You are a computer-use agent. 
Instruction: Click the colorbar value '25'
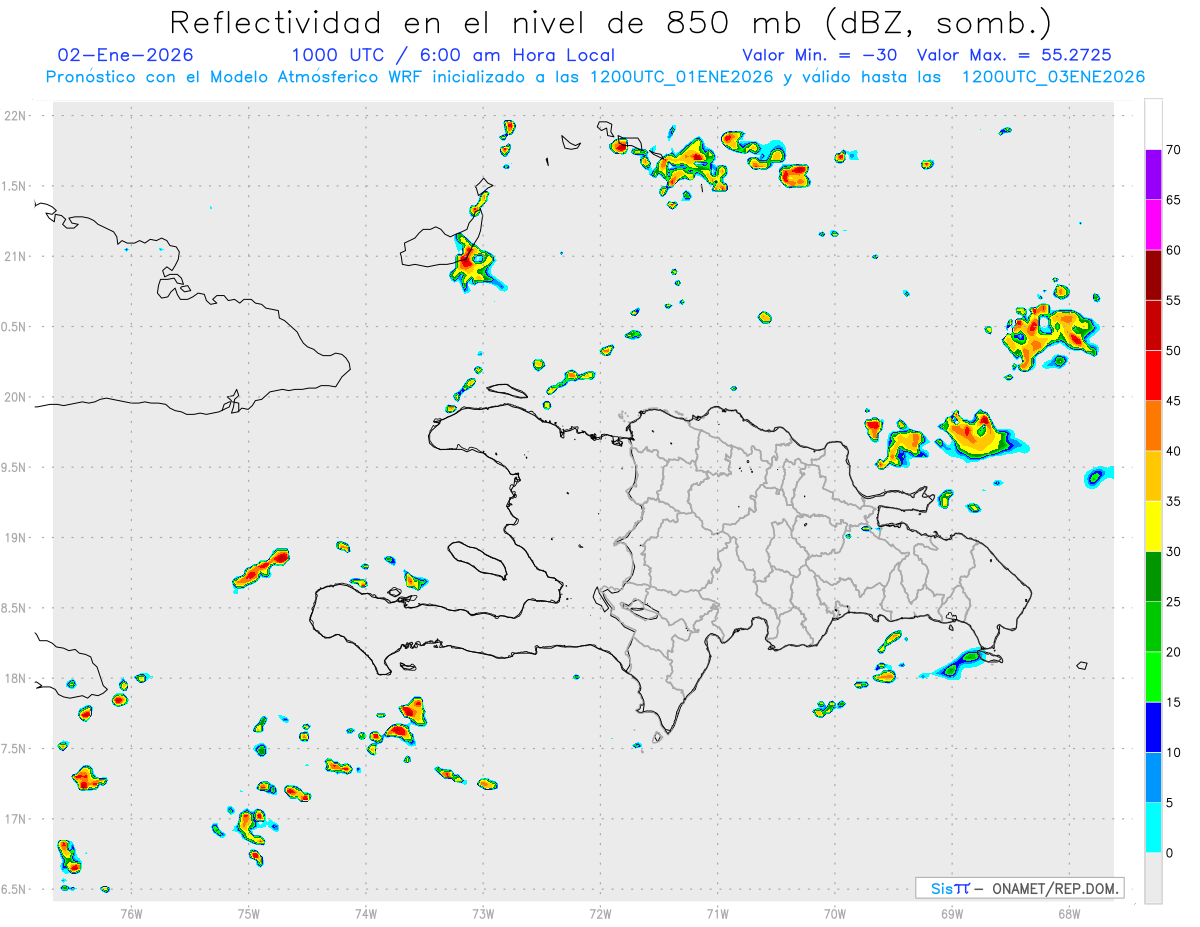1173,602
